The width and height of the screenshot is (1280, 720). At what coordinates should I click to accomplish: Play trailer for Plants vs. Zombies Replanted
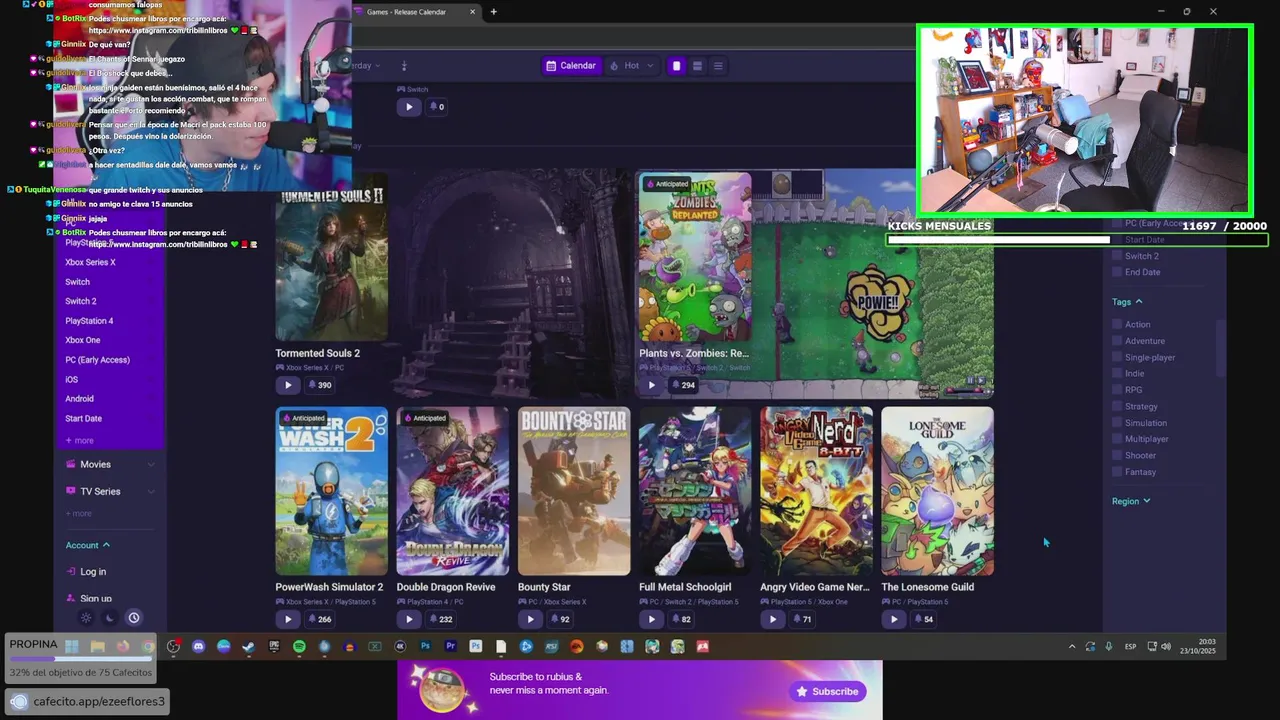coord(651,385)
